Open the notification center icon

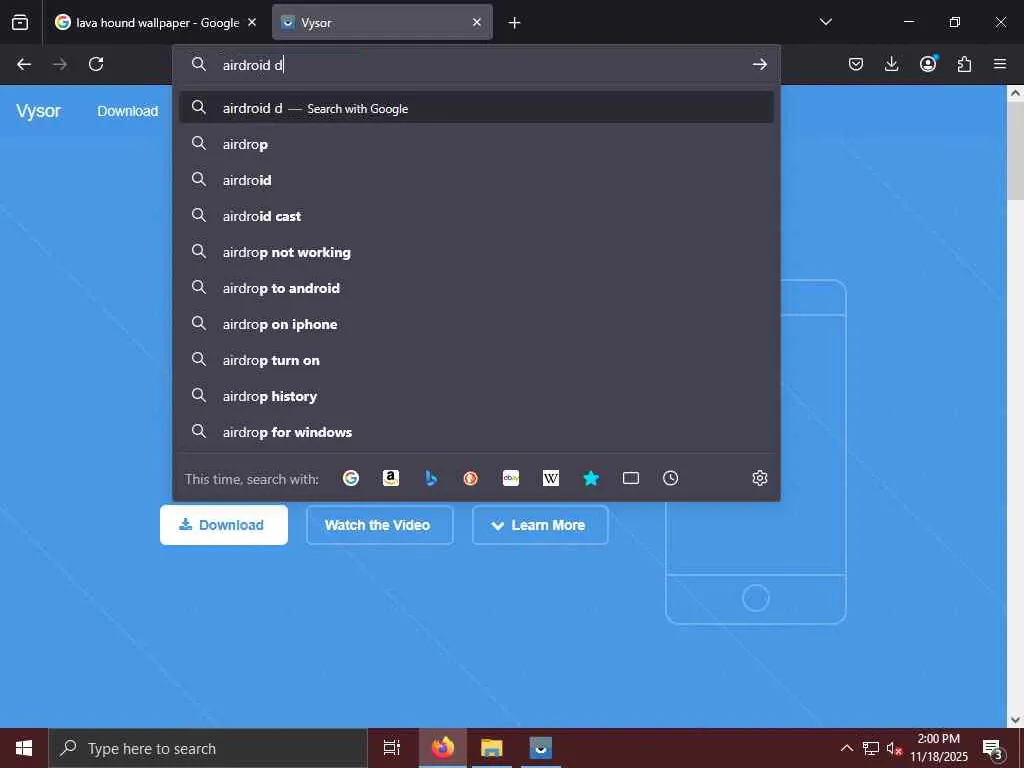992,748
